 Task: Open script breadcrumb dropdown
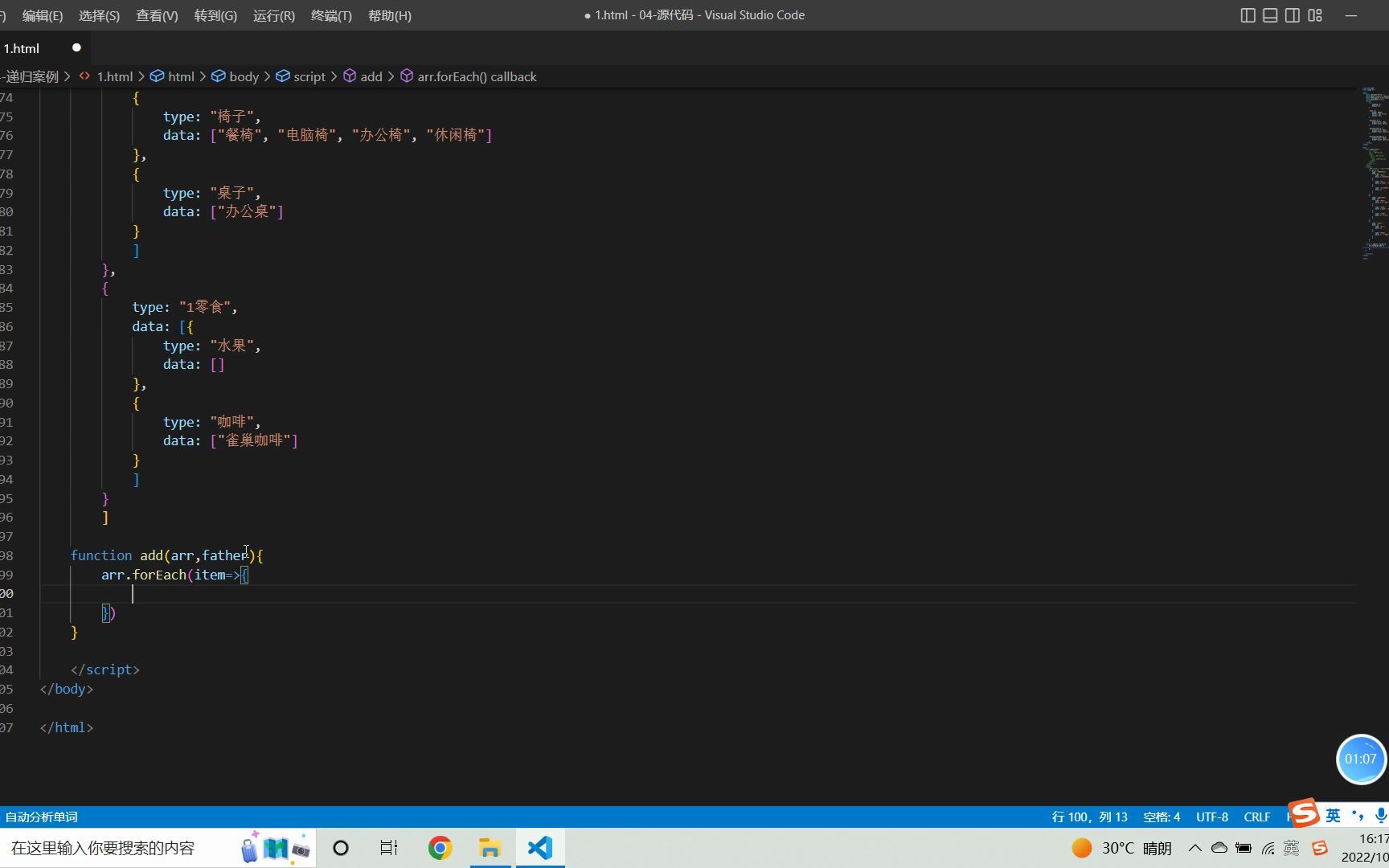(309, 76)
